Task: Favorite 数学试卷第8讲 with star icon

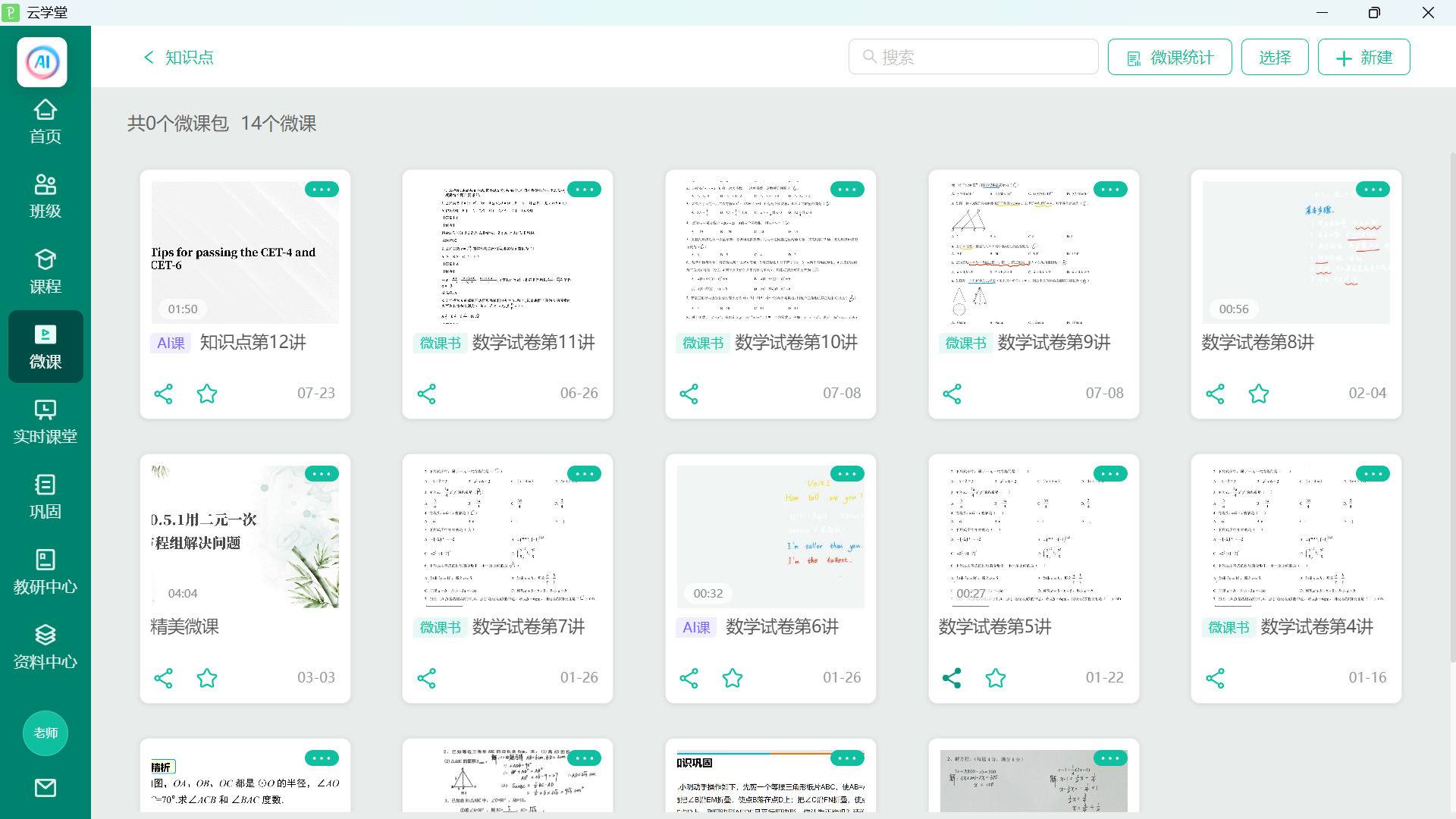Action: click(1259, 394)
